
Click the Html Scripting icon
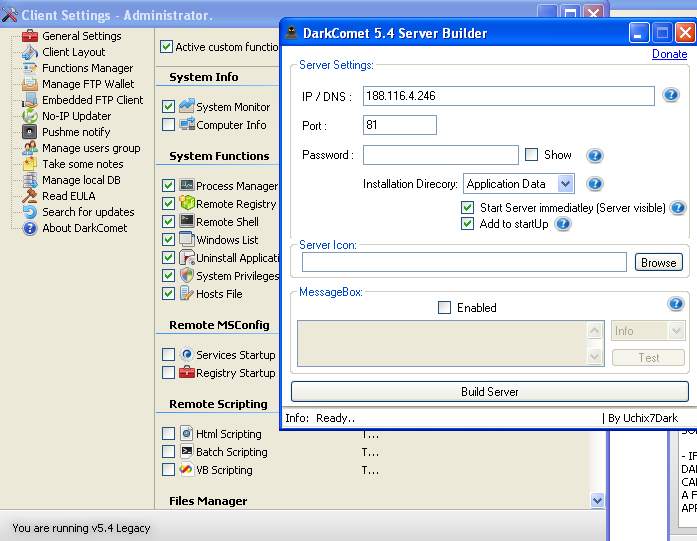tap(187, 433)
